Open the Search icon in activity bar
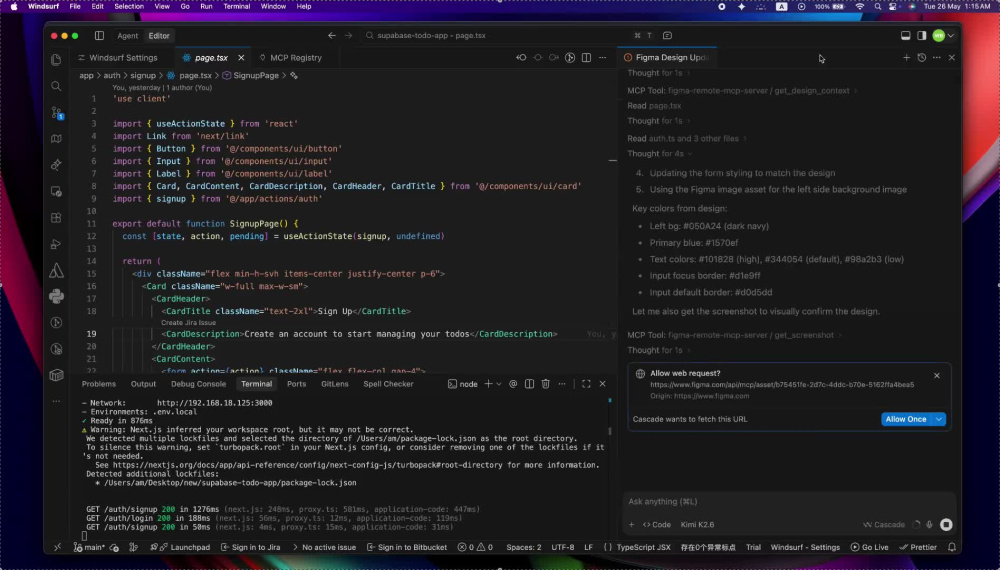This screenshot has width=1000, height=570. click(x=56, y=86)
